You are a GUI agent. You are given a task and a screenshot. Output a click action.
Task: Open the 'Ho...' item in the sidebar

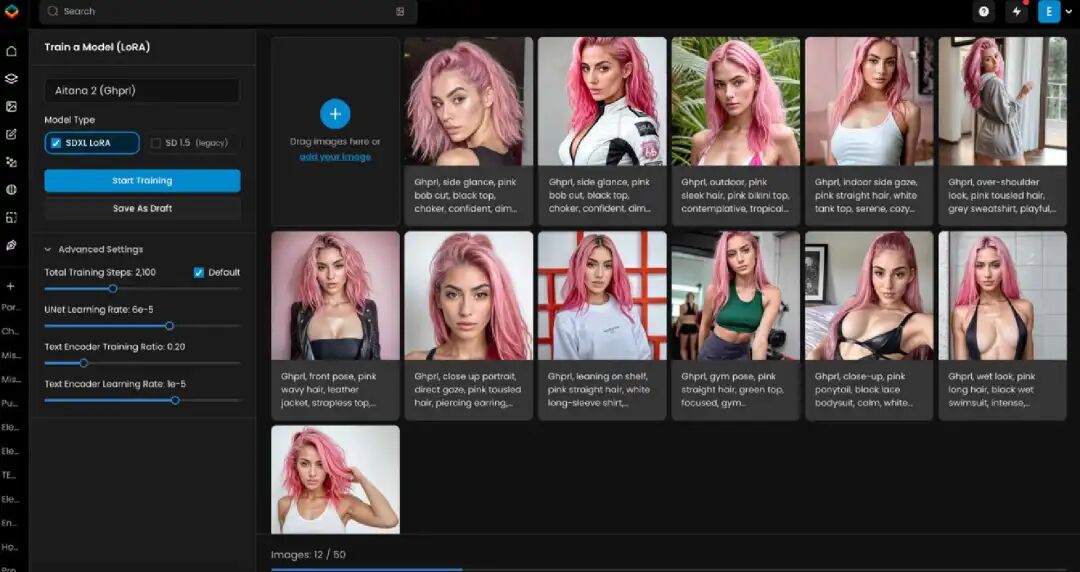point(10,547)
